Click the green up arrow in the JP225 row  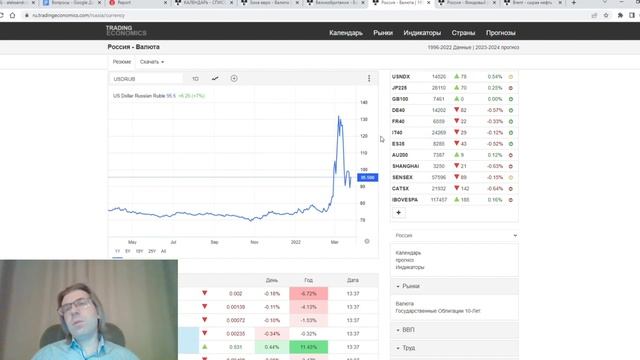(457, 87)
